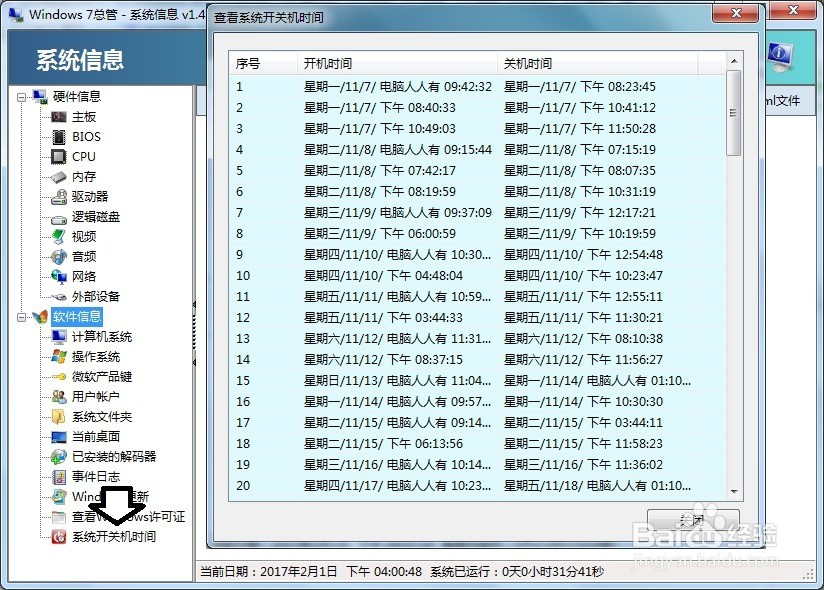Click the 外部设备 device icon
The width and height of the screenshot is (824, 590).
pyautogui.click(x=59, y=297)
